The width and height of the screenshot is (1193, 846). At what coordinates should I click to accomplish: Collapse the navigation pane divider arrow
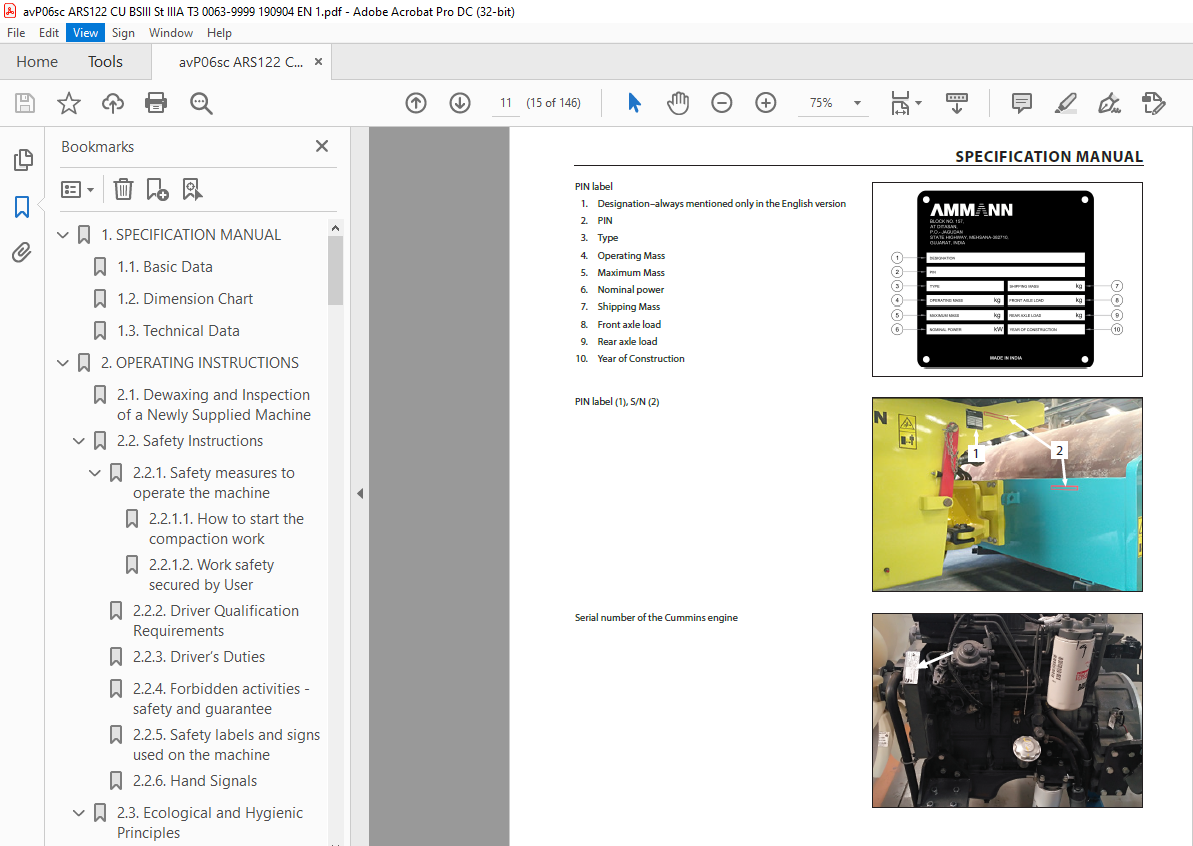pyautogui.click(x=360, y=493)
